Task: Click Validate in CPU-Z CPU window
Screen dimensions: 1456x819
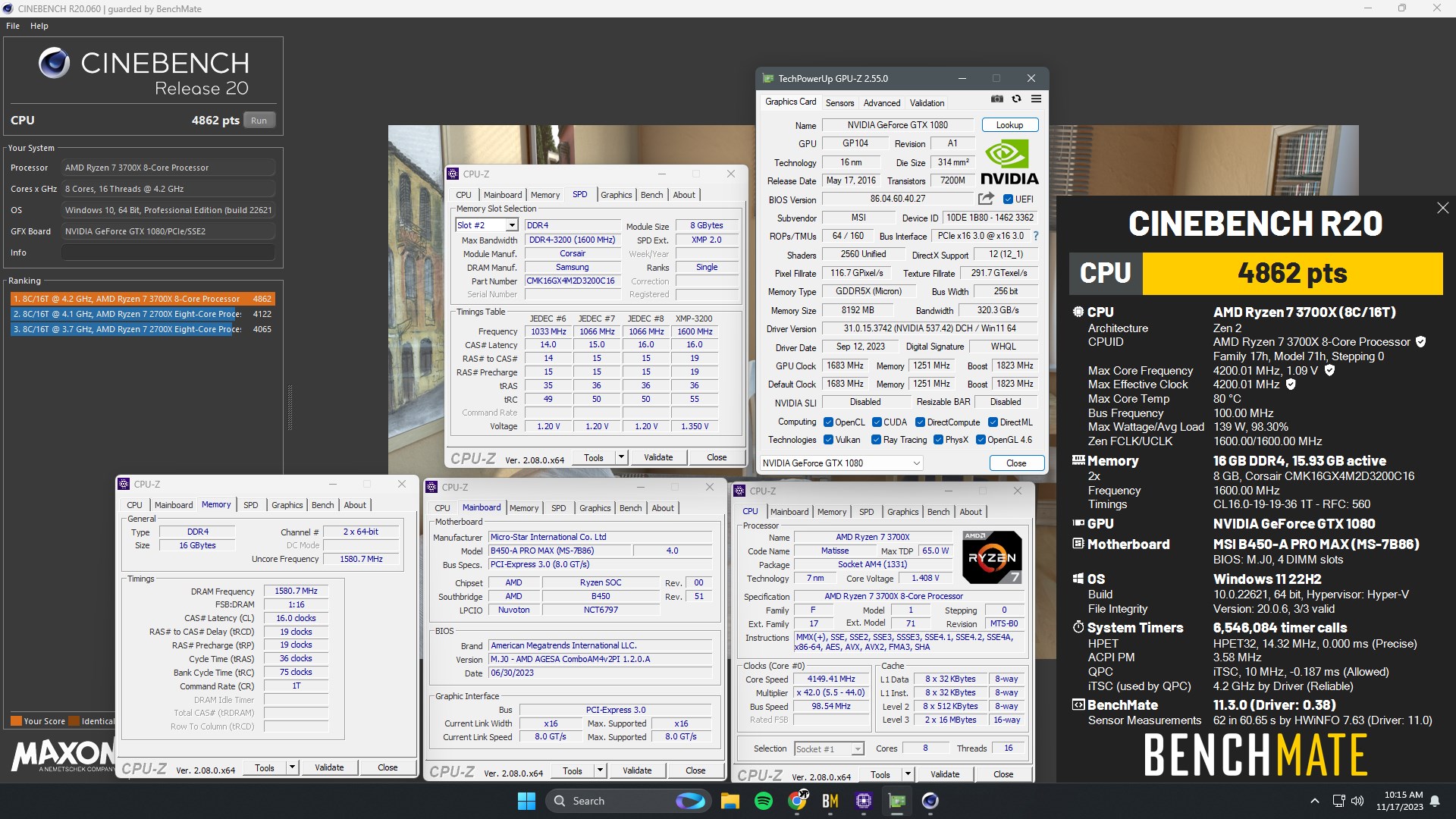Action: pos(945,774)
